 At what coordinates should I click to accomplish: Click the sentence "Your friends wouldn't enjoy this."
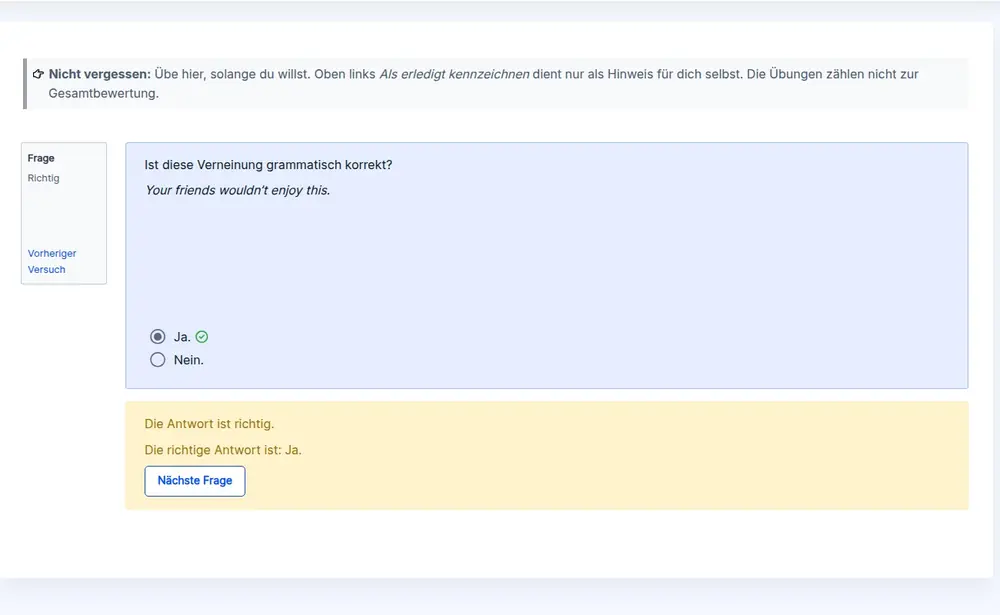point(237,190)
